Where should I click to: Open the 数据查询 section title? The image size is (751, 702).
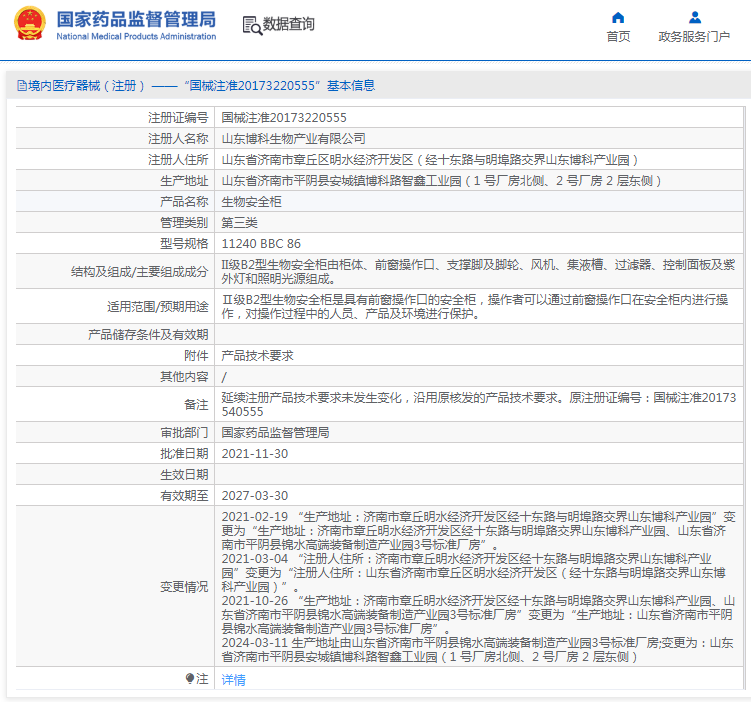point(288,25)
